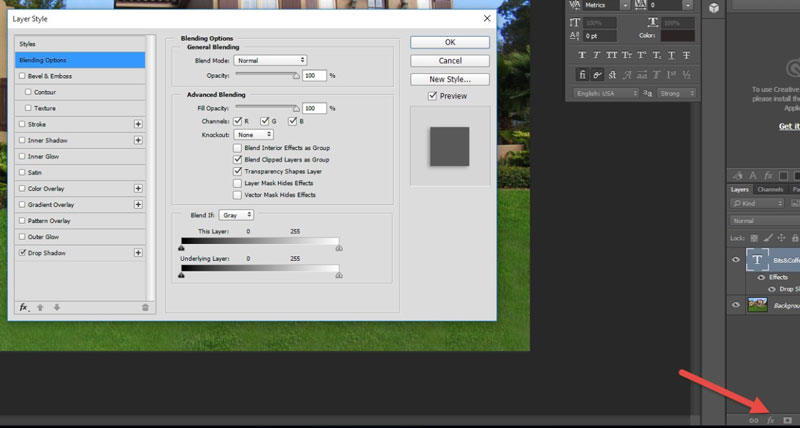Add another Drop Shadow with plus button

pos(138,253)
